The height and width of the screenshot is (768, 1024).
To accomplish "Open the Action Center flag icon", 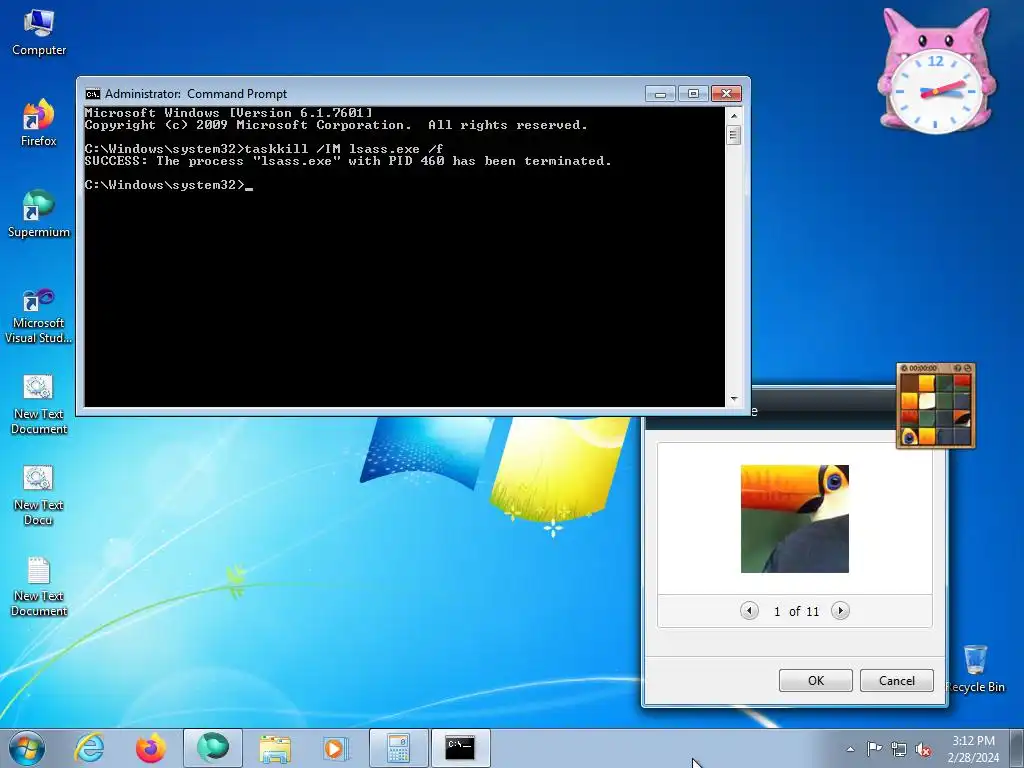I will coord(874,748).
